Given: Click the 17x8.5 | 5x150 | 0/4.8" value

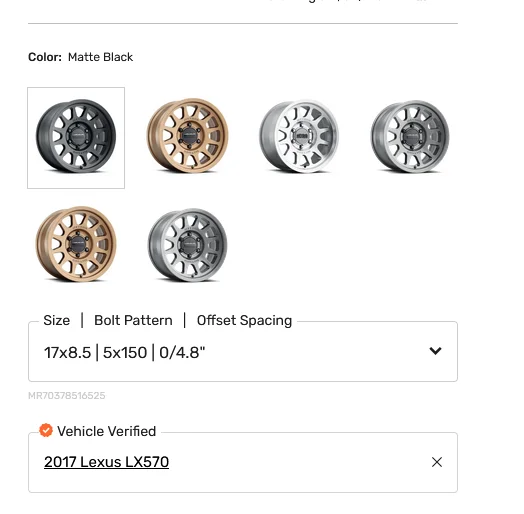Looking at the screenshot, I should click(125, 353).
